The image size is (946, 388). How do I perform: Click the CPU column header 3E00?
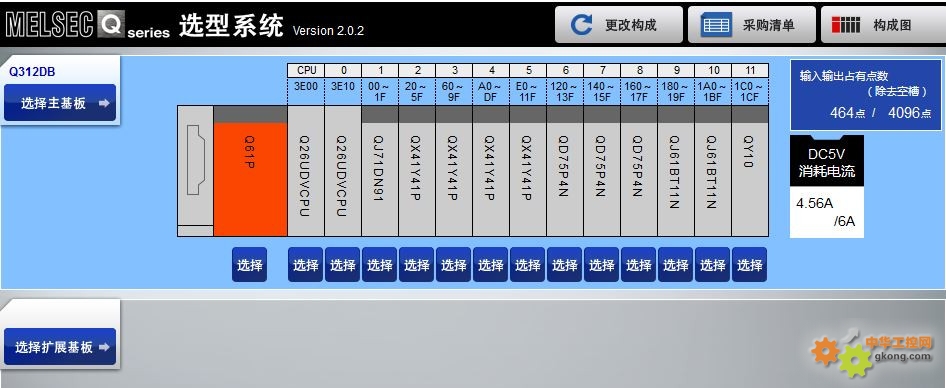tap(306, 86)
